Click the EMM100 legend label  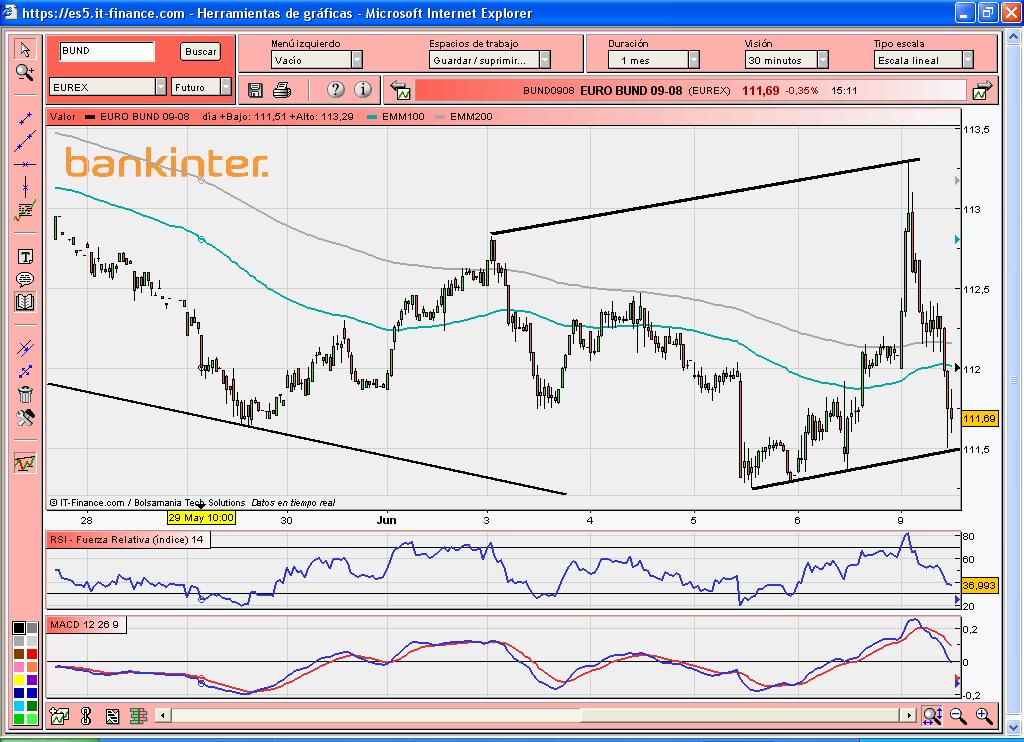click(403, 117)
